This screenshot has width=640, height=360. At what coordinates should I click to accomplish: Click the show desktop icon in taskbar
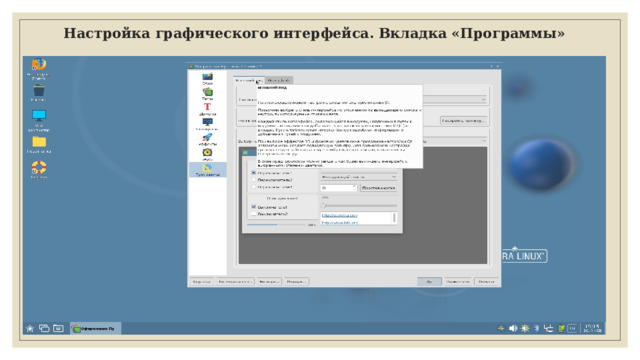(58, 328)
